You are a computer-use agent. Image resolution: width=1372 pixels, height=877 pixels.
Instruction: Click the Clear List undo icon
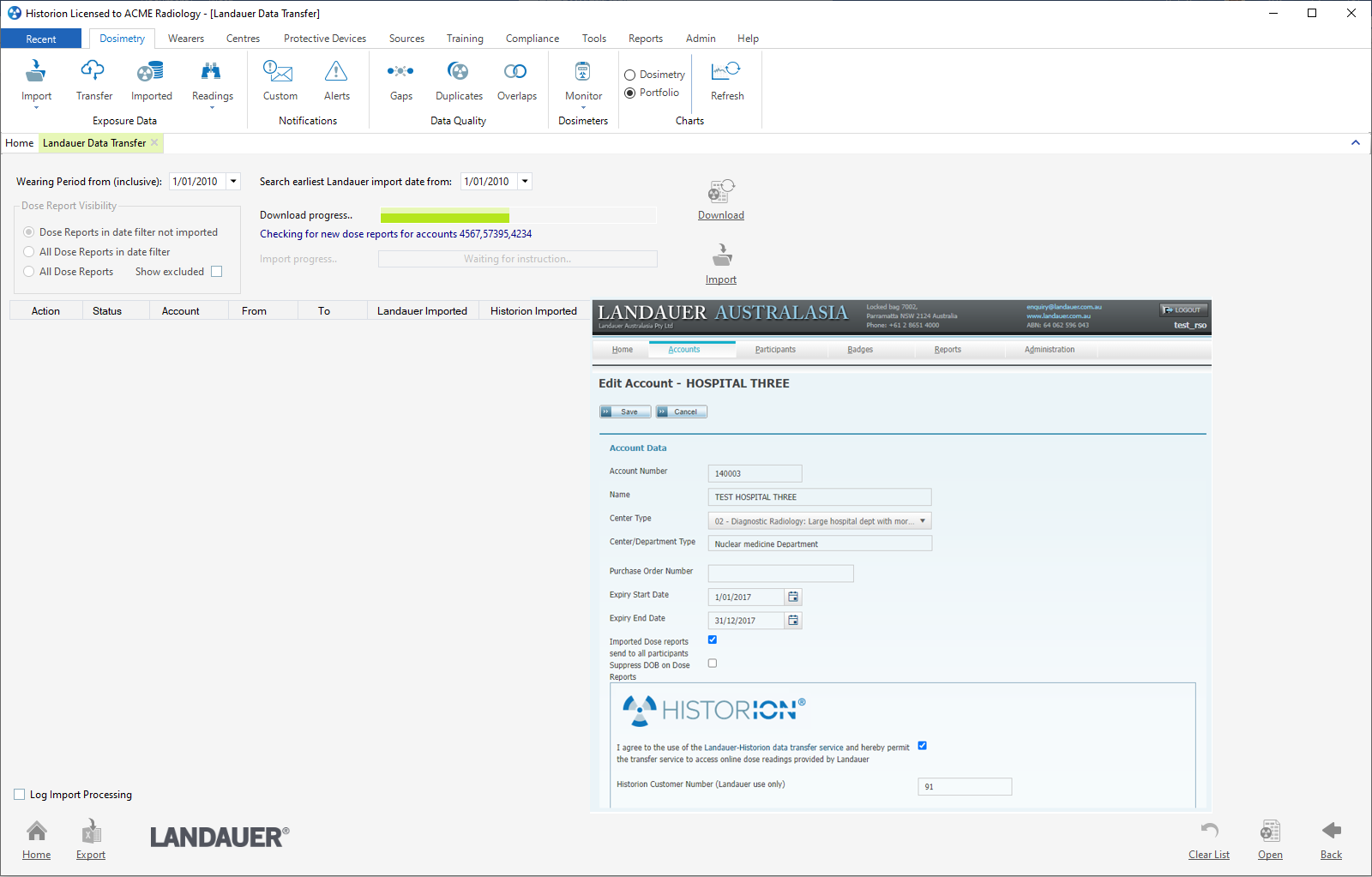point(1209,830)
